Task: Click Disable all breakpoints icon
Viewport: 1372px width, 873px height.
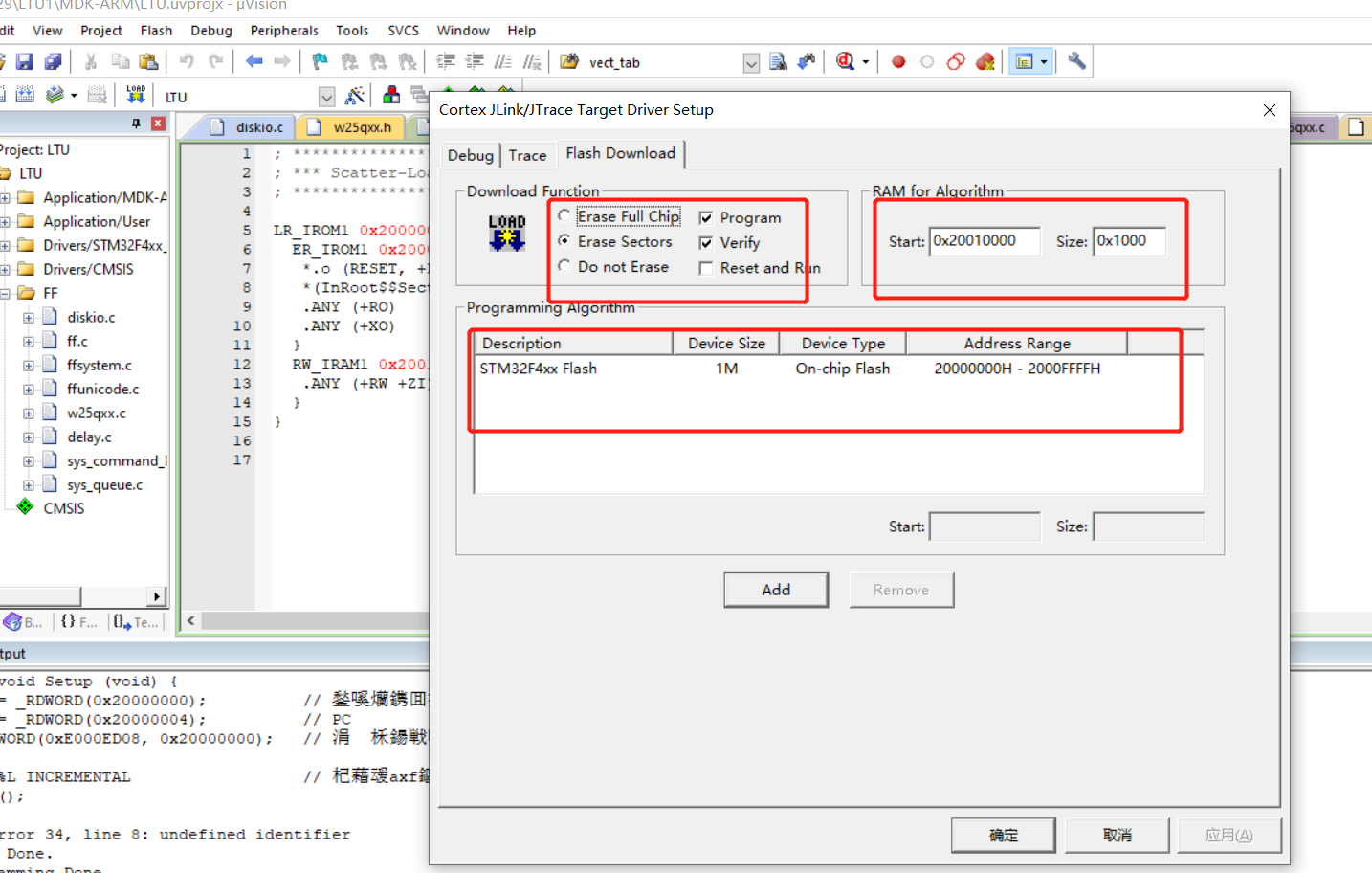Action: 956,62
